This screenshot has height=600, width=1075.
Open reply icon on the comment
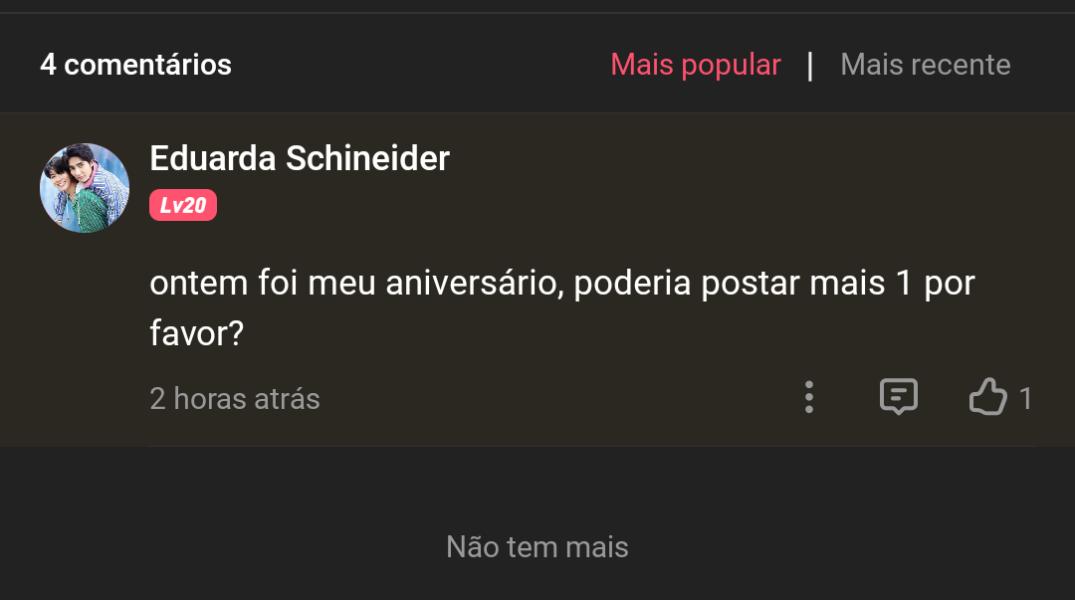tap(898, 397)
